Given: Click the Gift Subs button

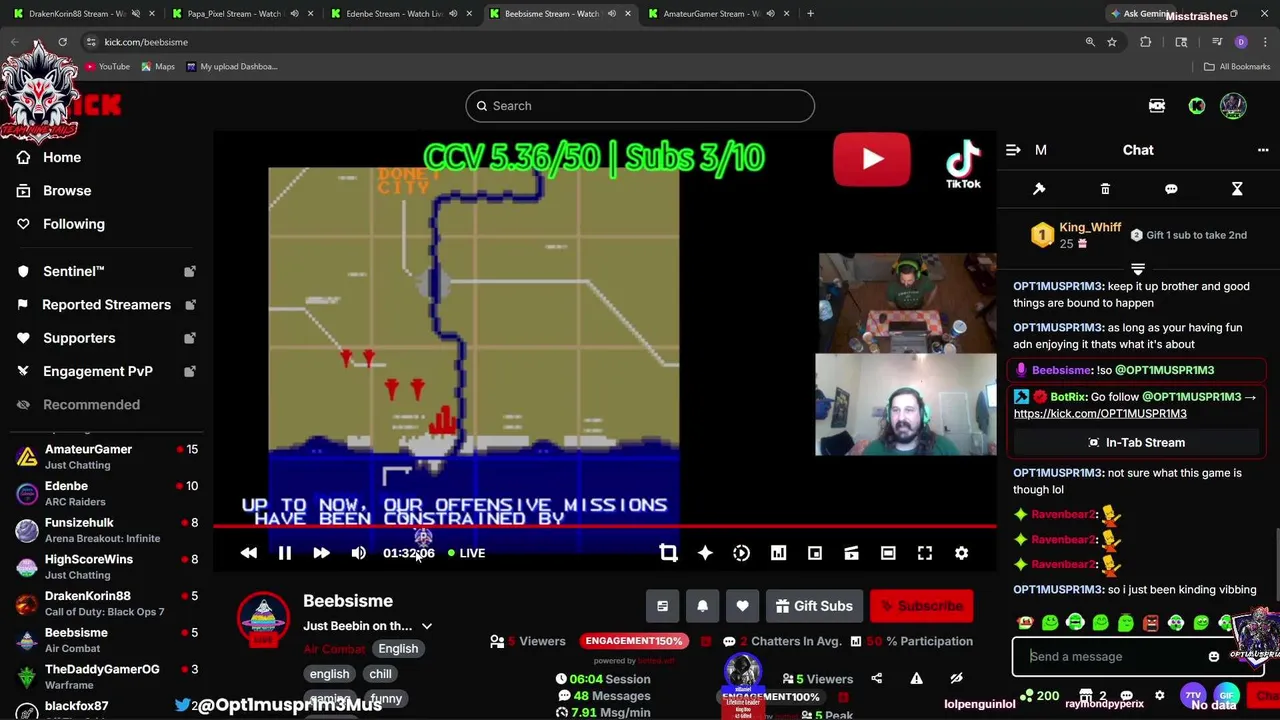Looking at the screenshot, I should point(814,606).
